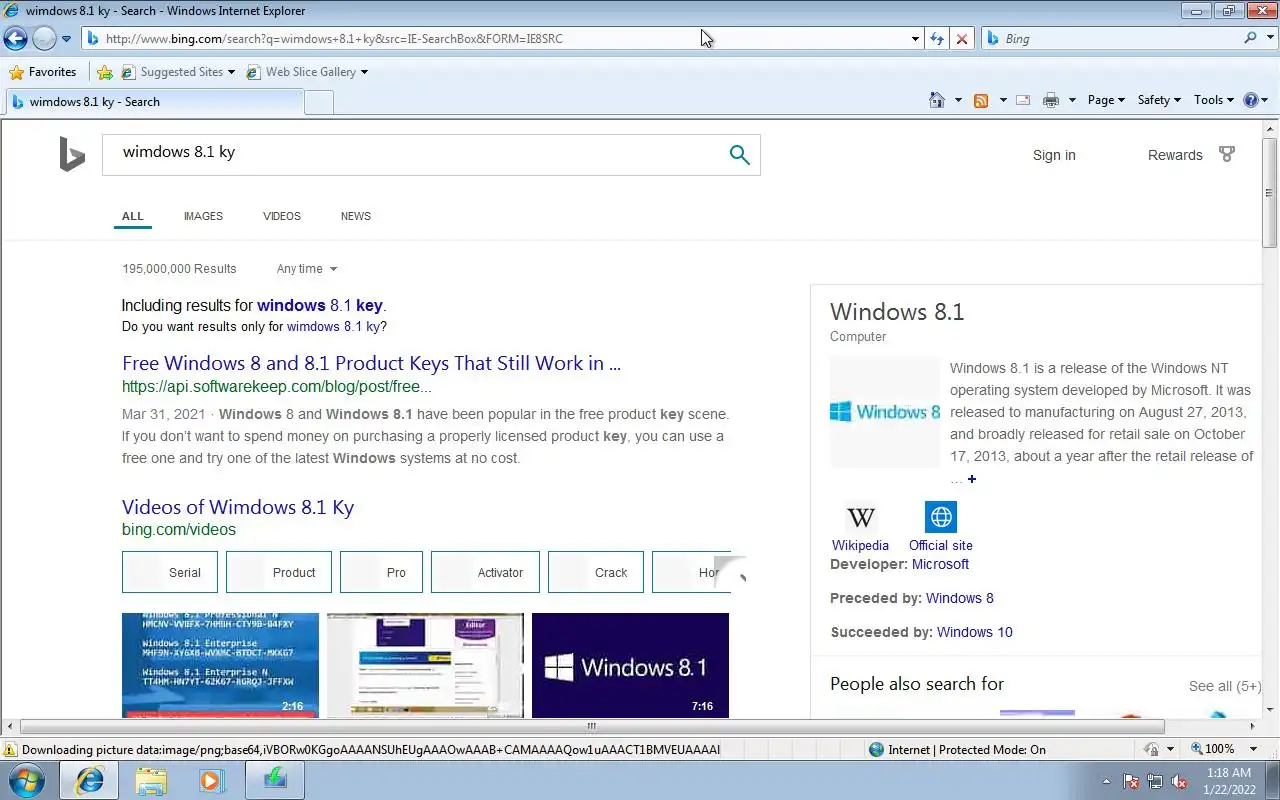Open Bing Rewards
Image resolution: width=1280 pixels, height=800 pixels.
tap(1175, 155)
